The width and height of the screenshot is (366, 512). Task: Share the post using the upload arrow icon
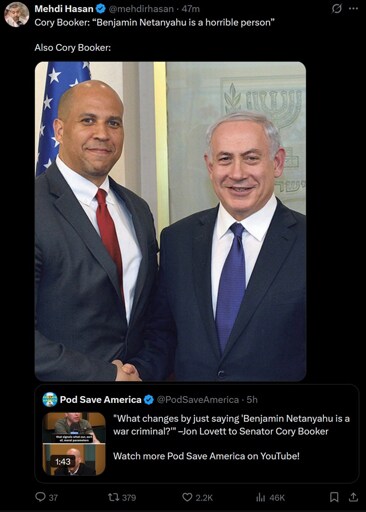[353, 497]
